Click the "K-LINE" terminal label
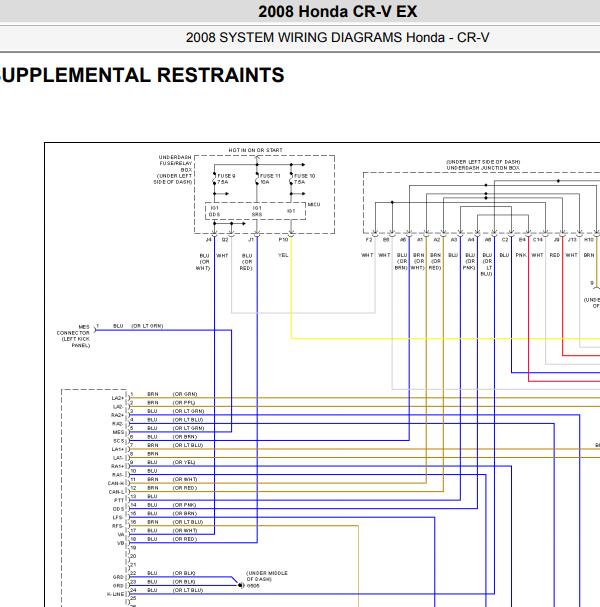600x607 pixels. [x=115, y=594]
